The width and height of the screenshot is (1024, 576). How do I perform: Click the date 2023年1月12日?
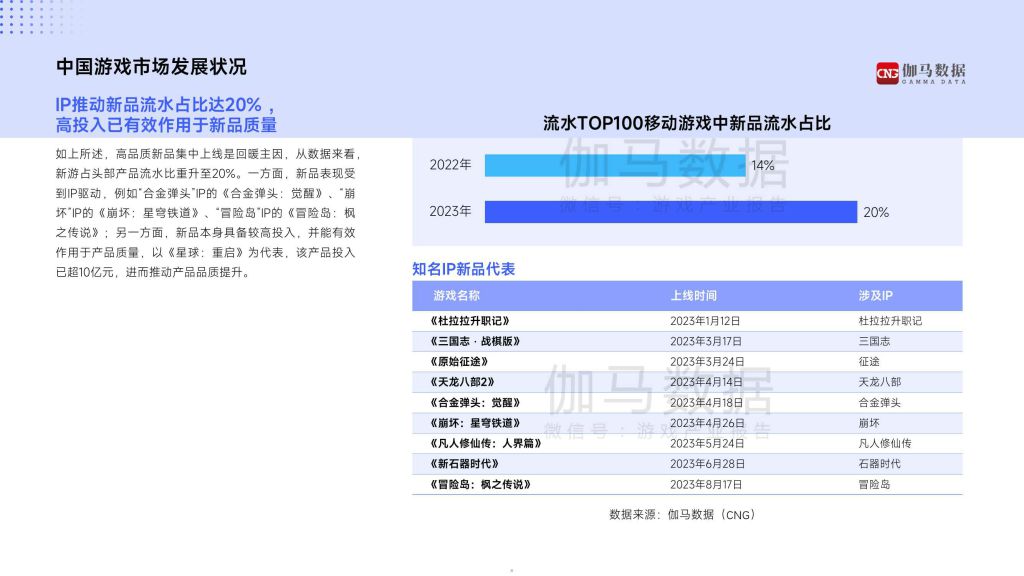705,321
